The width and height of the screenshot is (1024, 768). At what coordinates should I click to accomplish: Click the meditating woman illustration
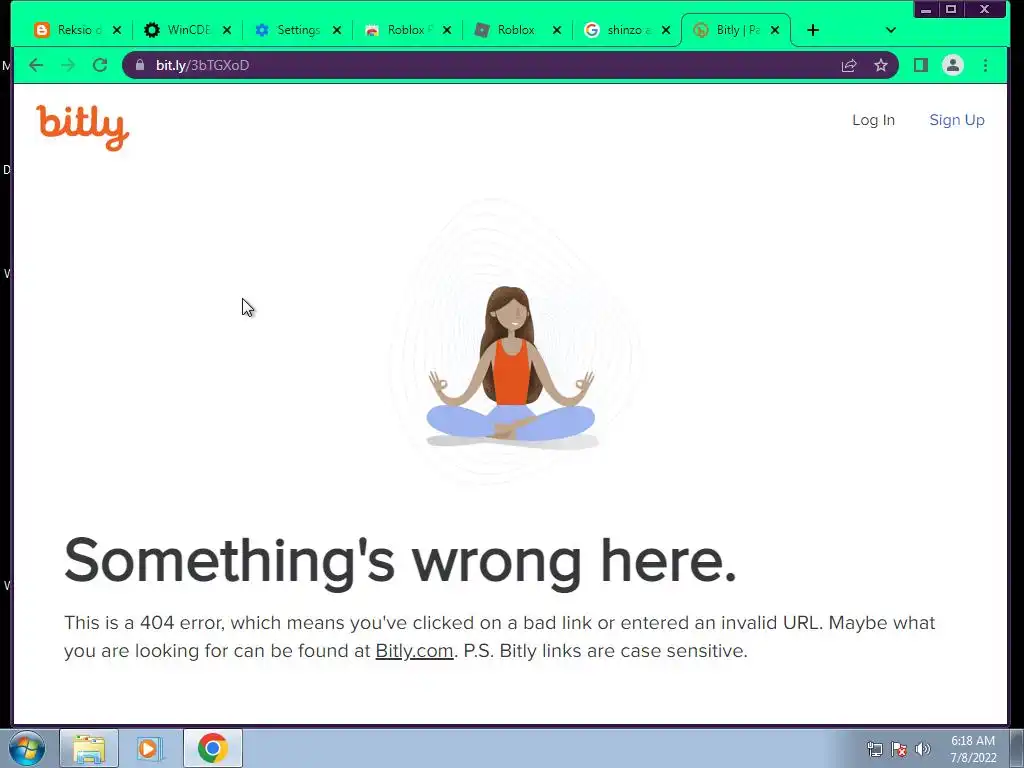click(511, 367)
